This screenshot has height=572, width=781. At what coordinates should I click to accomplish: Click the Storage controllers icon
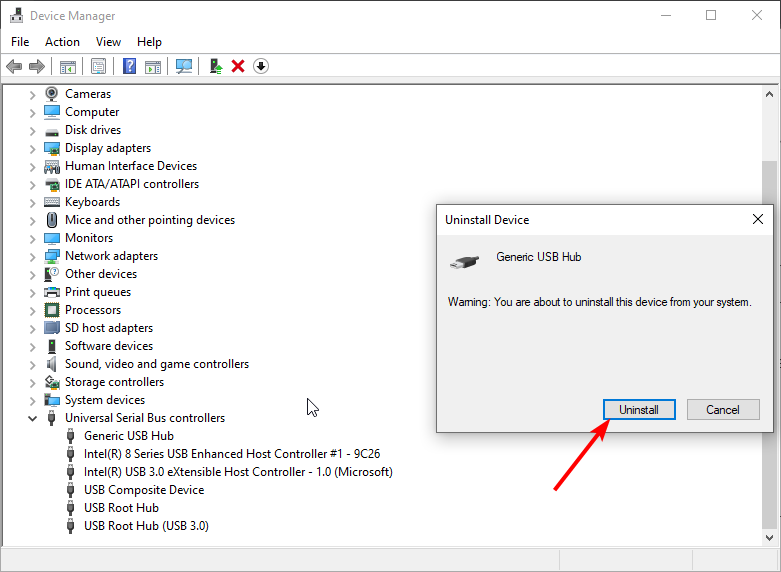pyautogui.click(x=52, y=382)
